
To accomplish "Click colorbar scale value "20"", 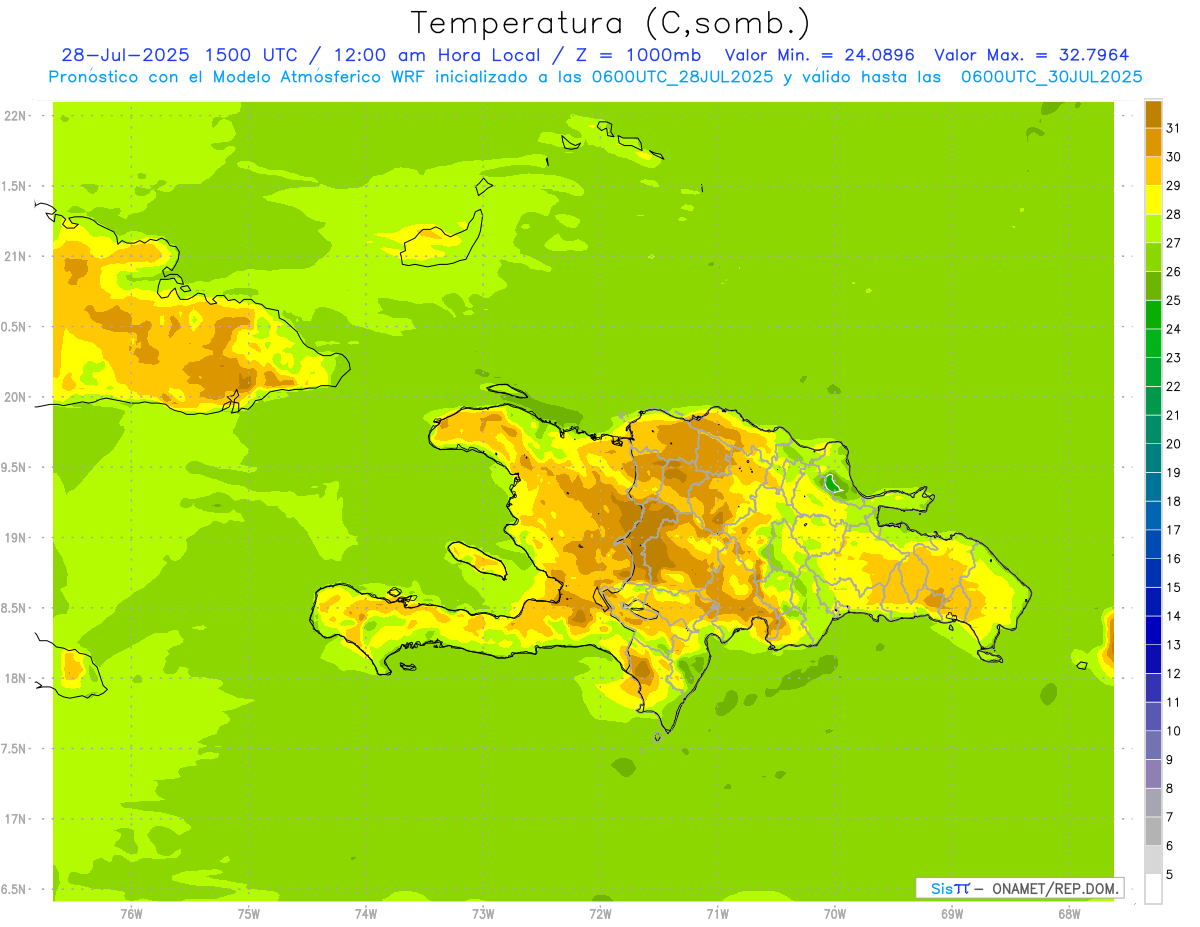I will click(x=1173, y=444).
